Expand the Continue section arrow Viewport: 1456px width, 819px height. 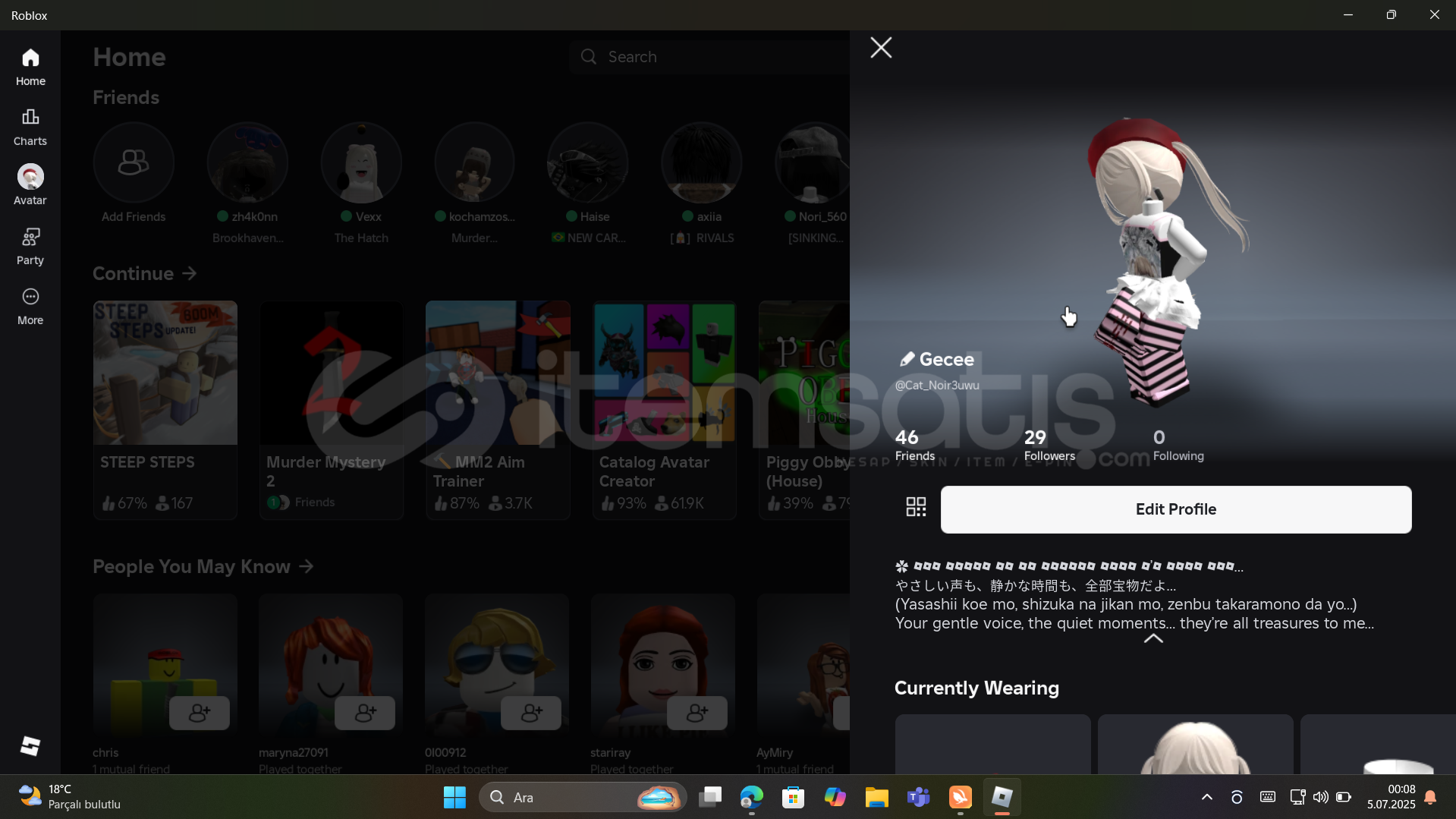190,273
